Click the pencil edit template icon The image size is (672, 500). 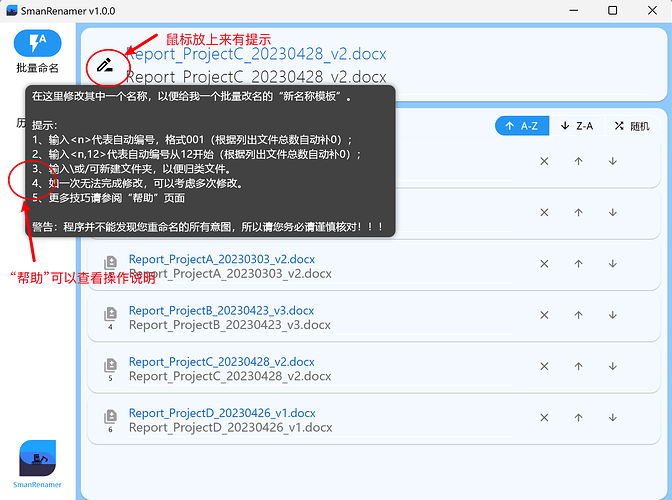[x=105, y=67]
